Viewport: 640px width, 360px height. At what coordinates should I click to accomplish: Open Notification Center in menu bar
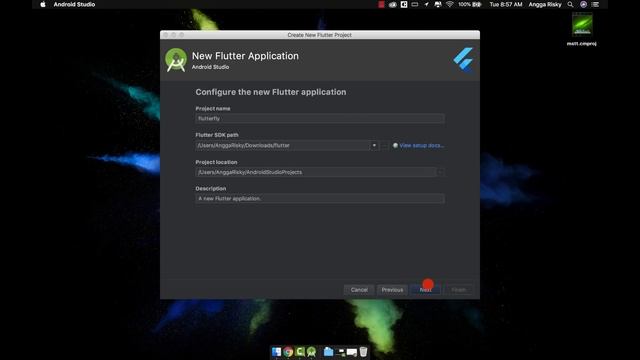[x=596, y=4]
